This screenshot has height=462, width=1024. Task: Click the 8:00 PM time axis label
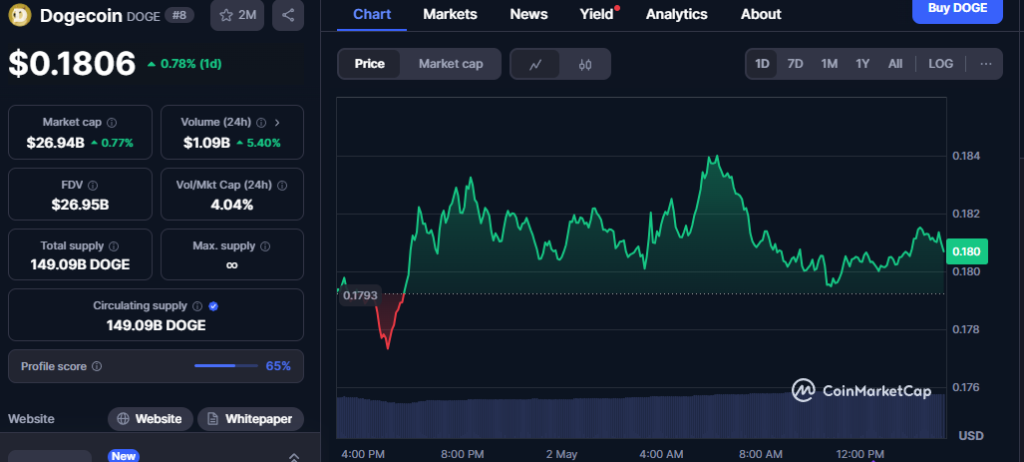(x=462, y=454)
